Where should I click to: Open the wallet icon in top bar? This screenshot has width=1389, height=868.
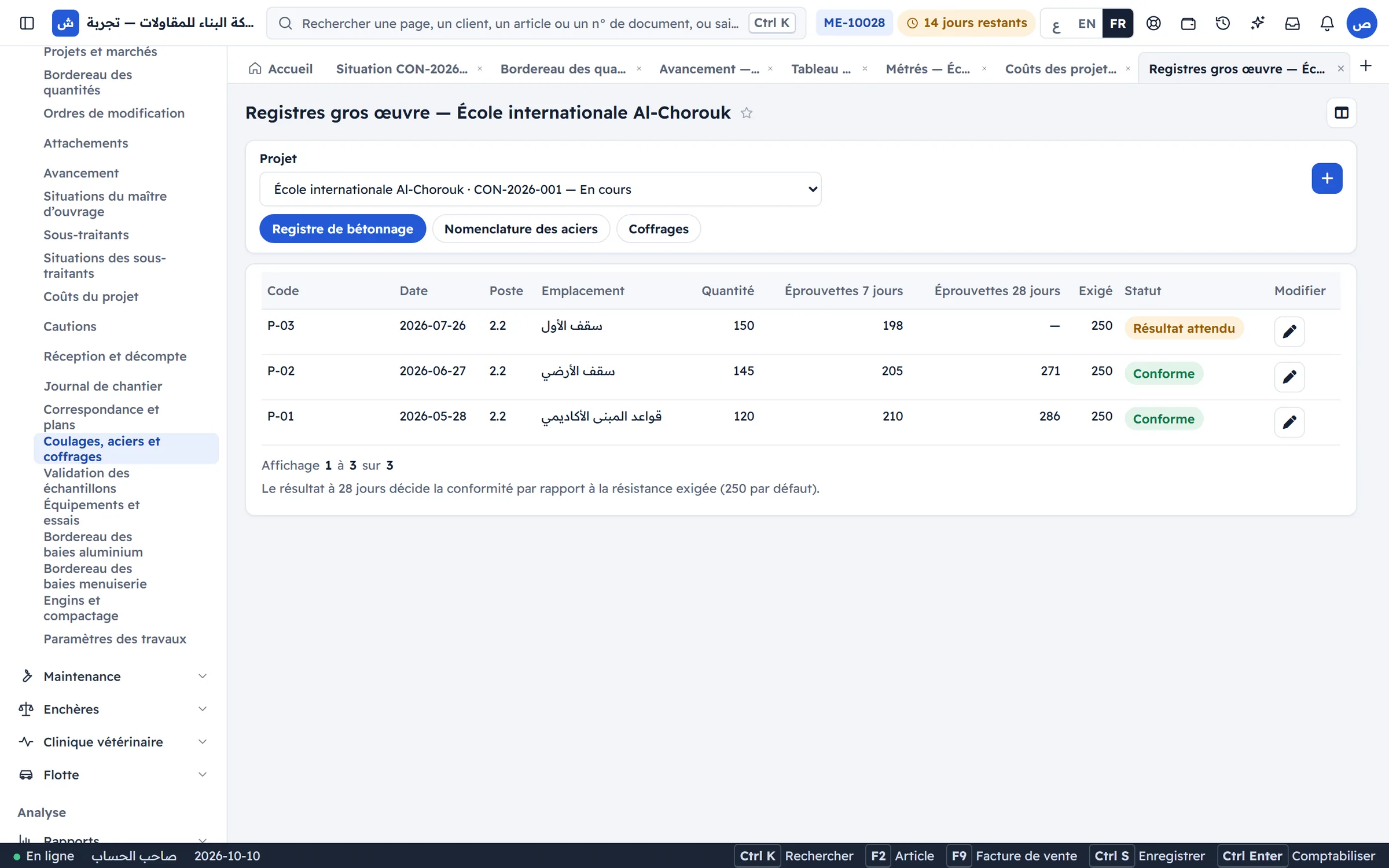point(1188,23)
